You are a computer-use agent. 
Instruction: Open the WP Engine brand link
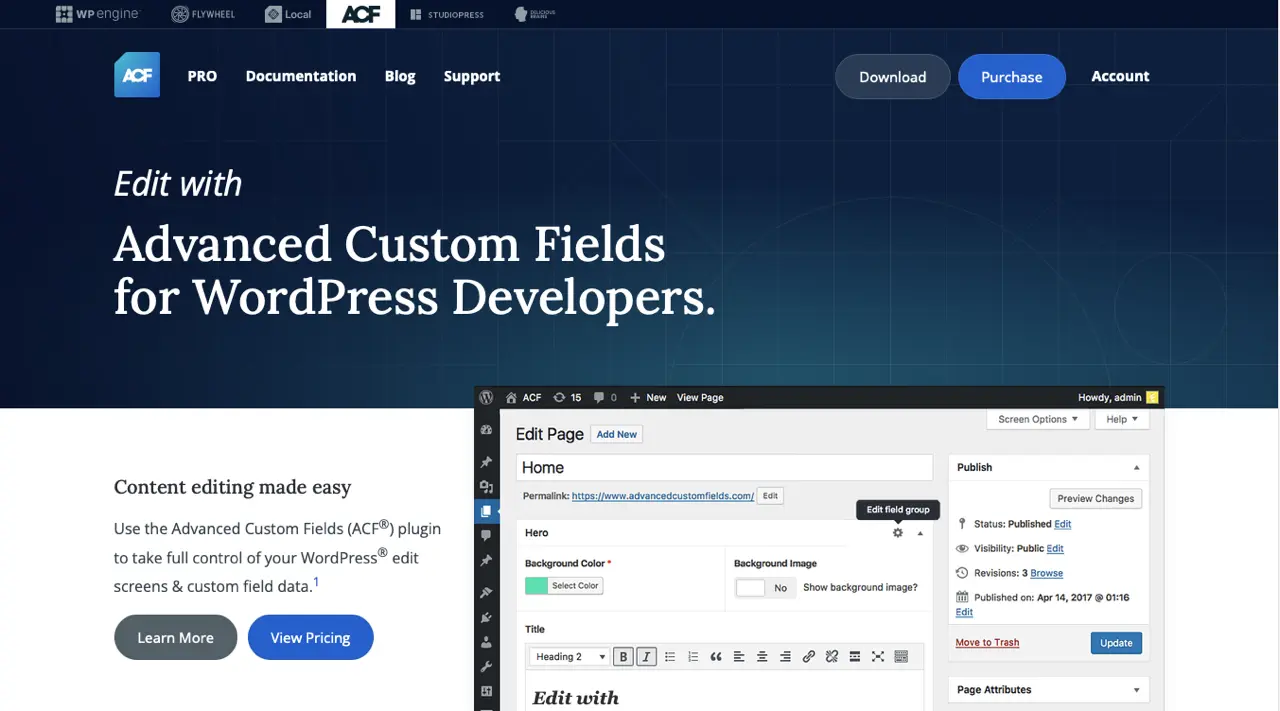[97, 14]
